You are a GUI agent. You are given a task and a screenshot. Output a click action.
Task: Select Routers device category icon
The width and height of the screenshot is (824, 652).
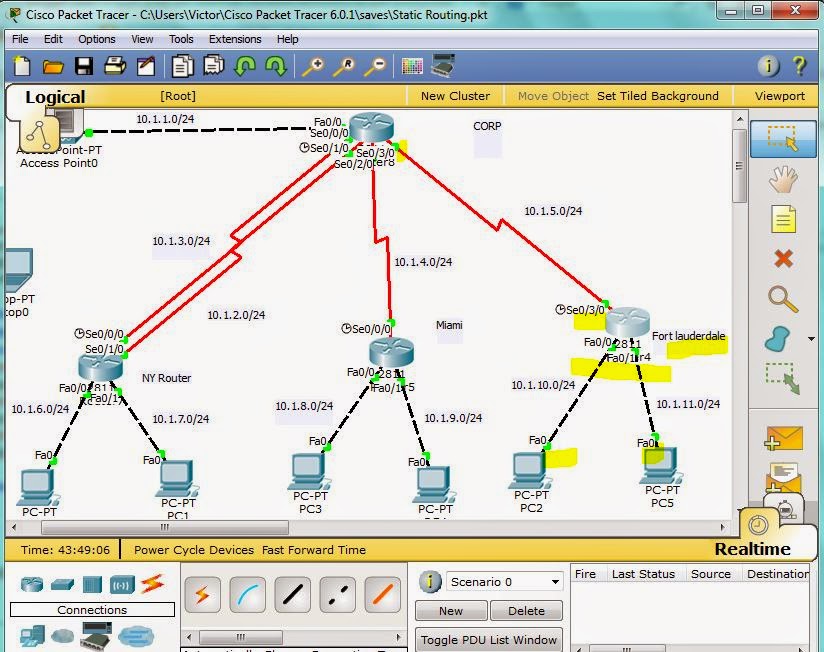32,584
